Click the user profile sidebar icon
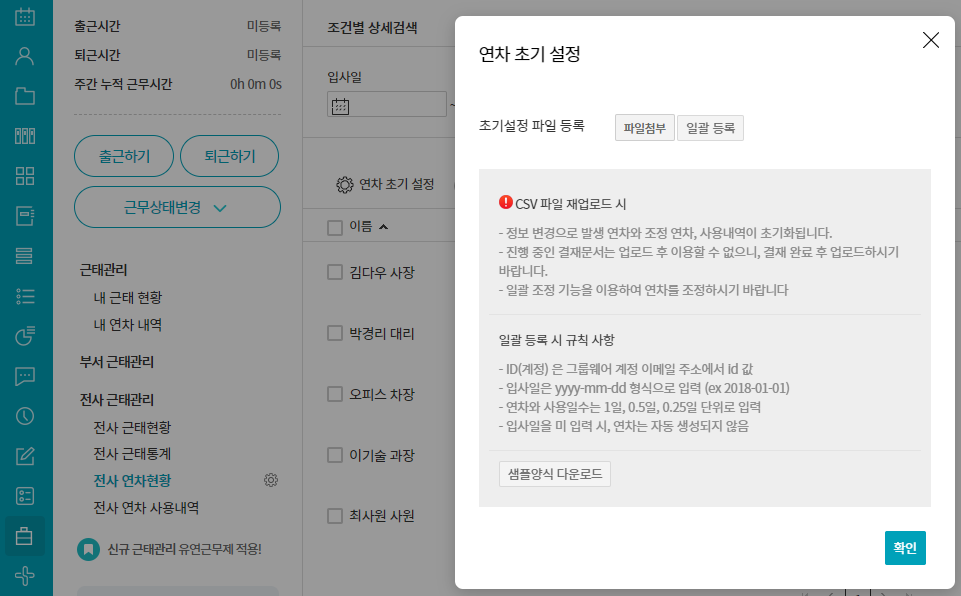 tap(25, 56)
